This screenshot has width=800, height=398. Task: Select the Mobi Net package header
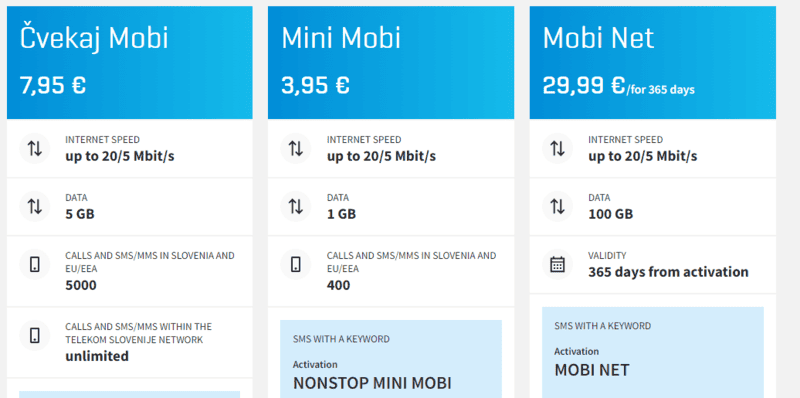coord(653,63)
